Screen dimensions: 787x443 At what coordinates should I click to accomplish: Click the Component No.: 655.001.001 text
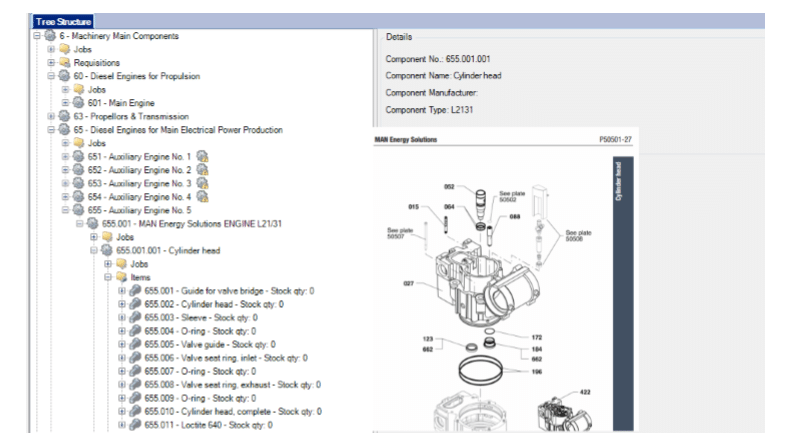pyautogui.click(x=438, y=59)
